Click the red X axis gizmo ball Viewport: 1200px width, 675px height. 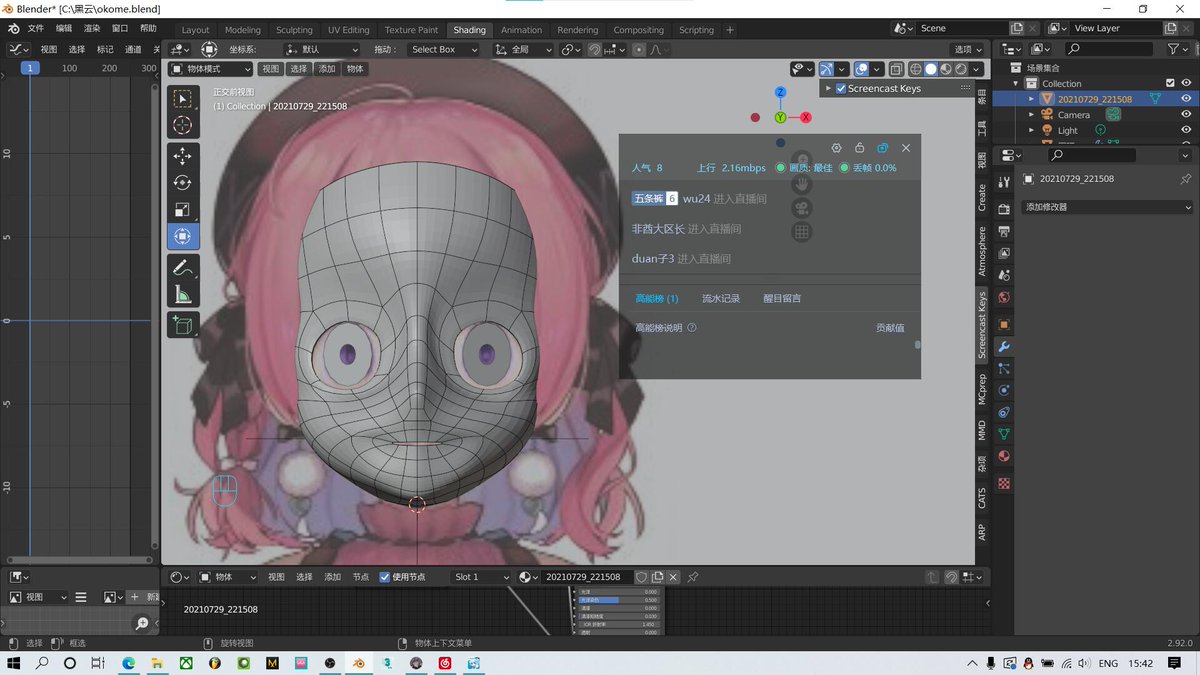(x=806, y=117)
